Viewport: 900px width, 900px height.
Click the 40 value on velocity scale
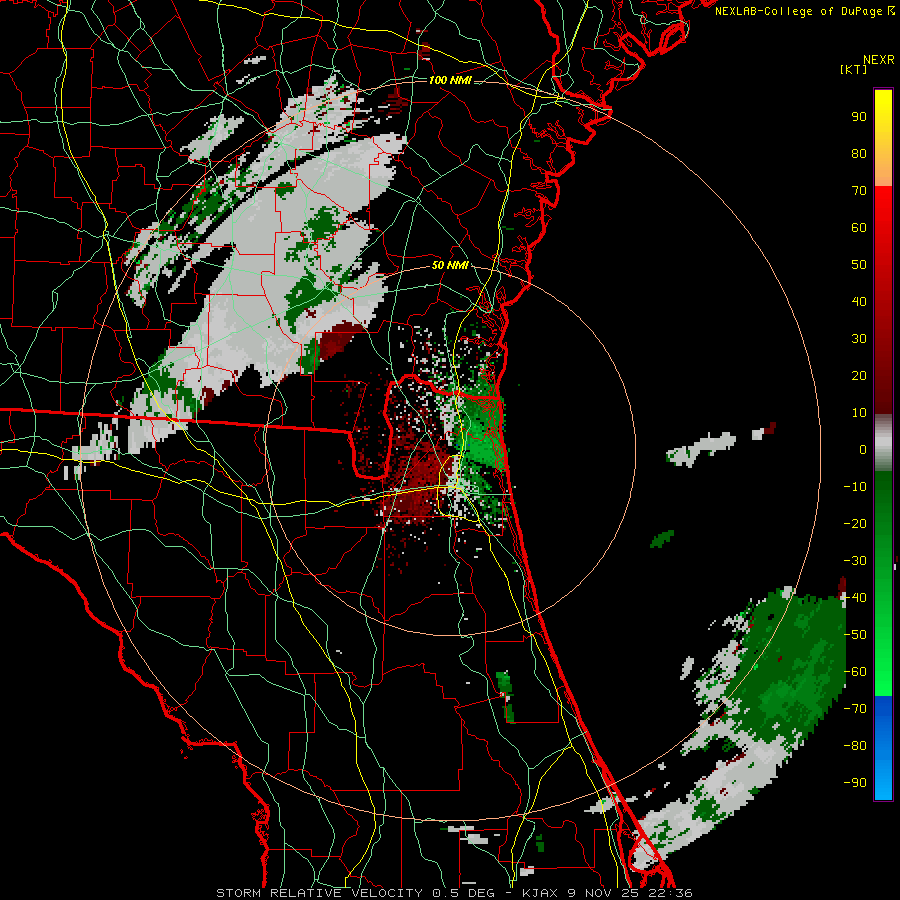[x=859, y=301]
